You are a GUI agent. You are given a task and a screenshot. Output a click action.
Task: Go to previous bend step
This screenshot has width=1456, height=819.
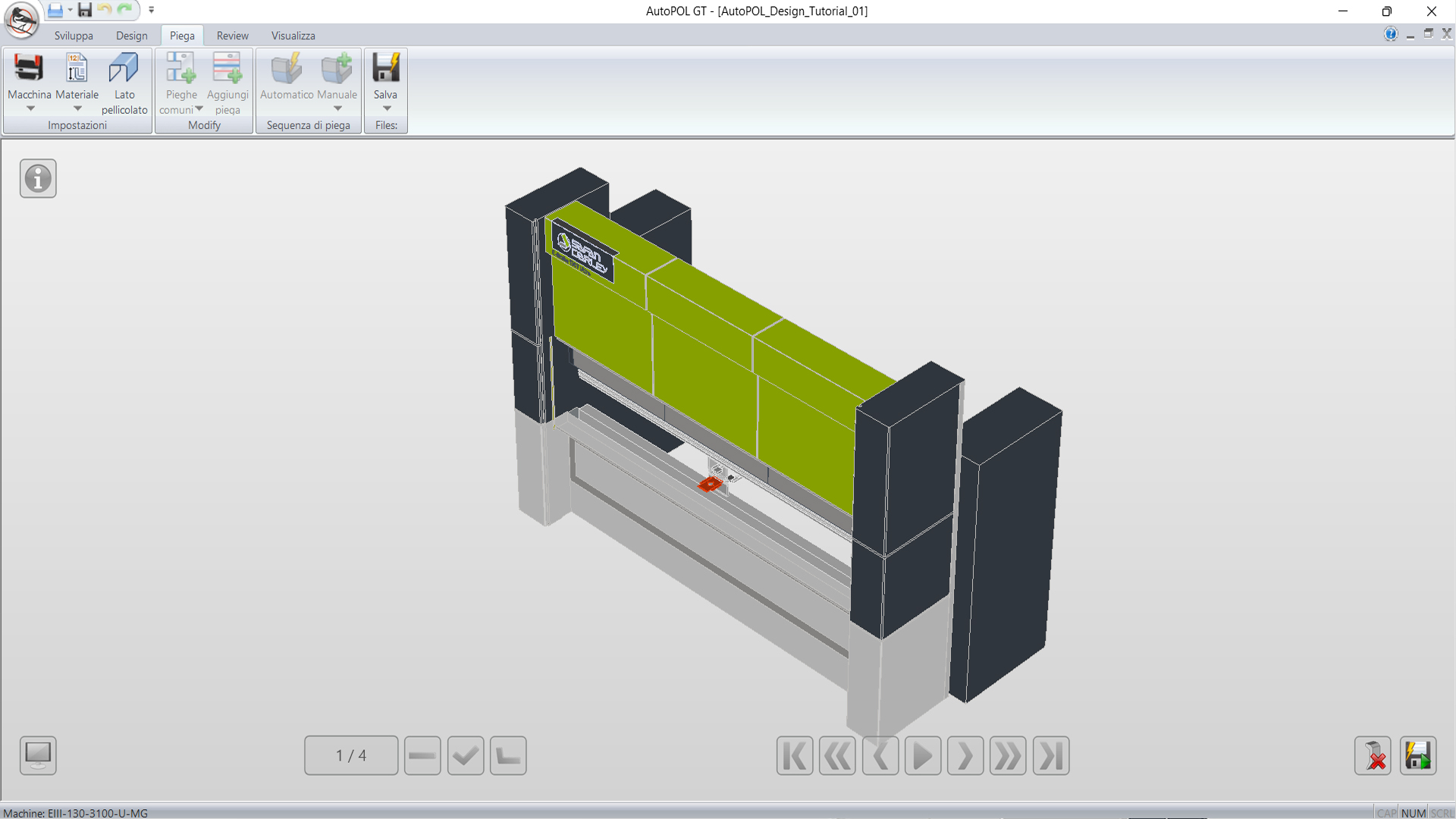tap(880, 755)
